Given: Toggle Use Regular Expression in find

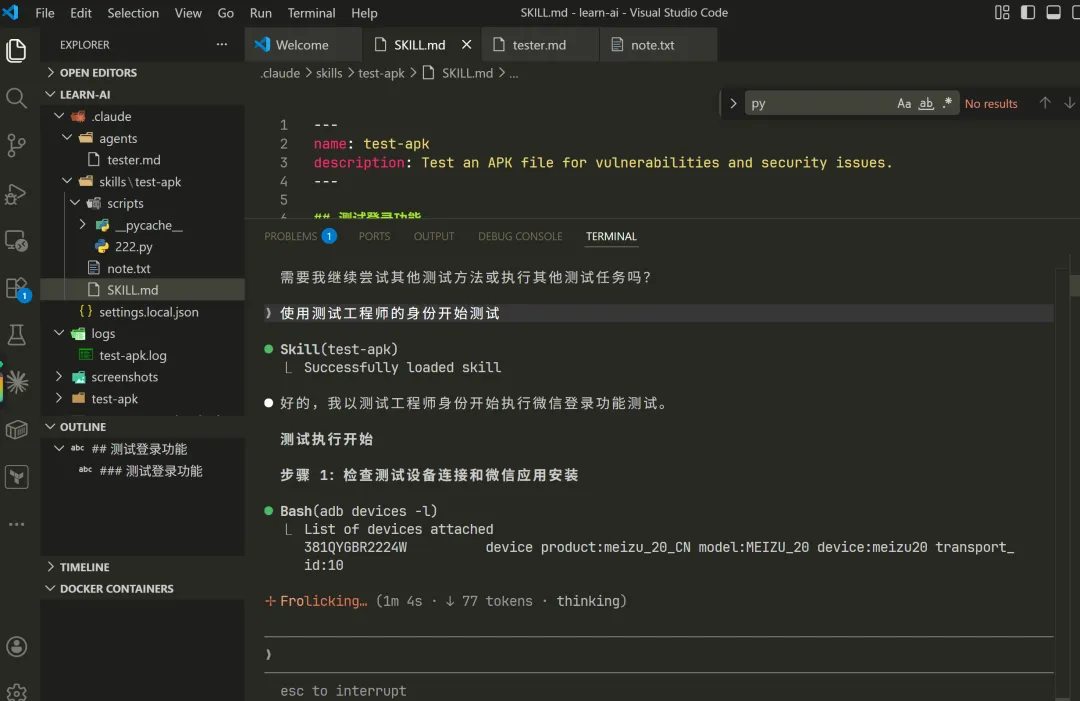Looking at the screenshot, I should coord(947,104).
